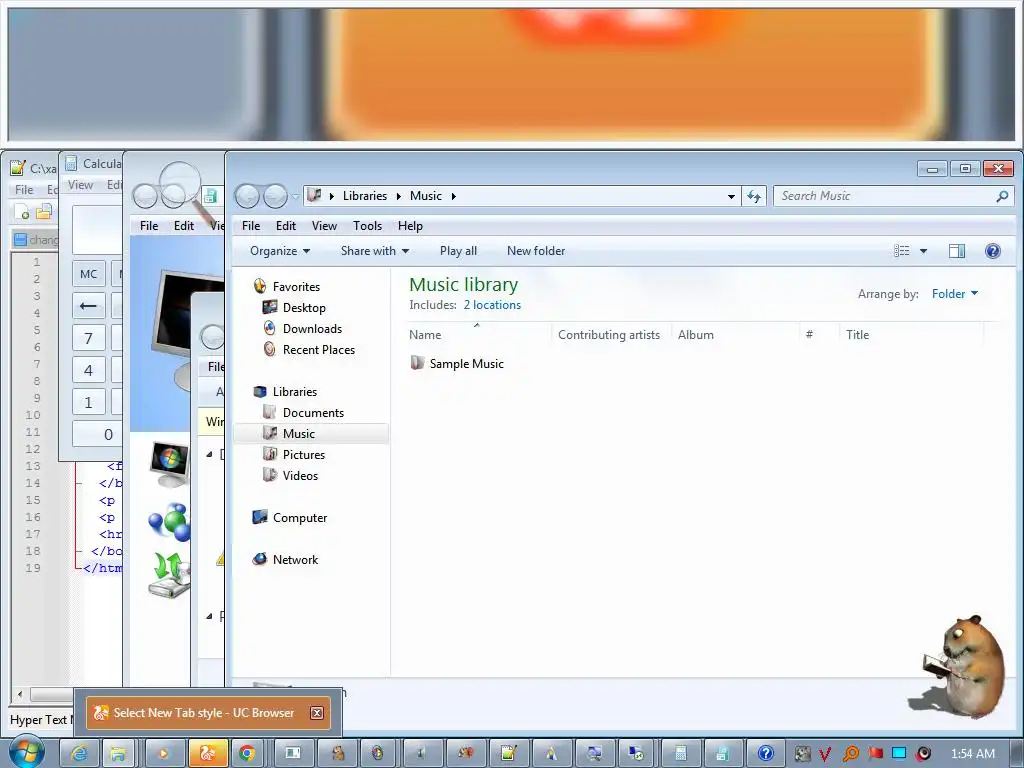Click the Libraries breadcrumb segment
The width and height of the screenshot is (1024, 768).
coord(364,196)
